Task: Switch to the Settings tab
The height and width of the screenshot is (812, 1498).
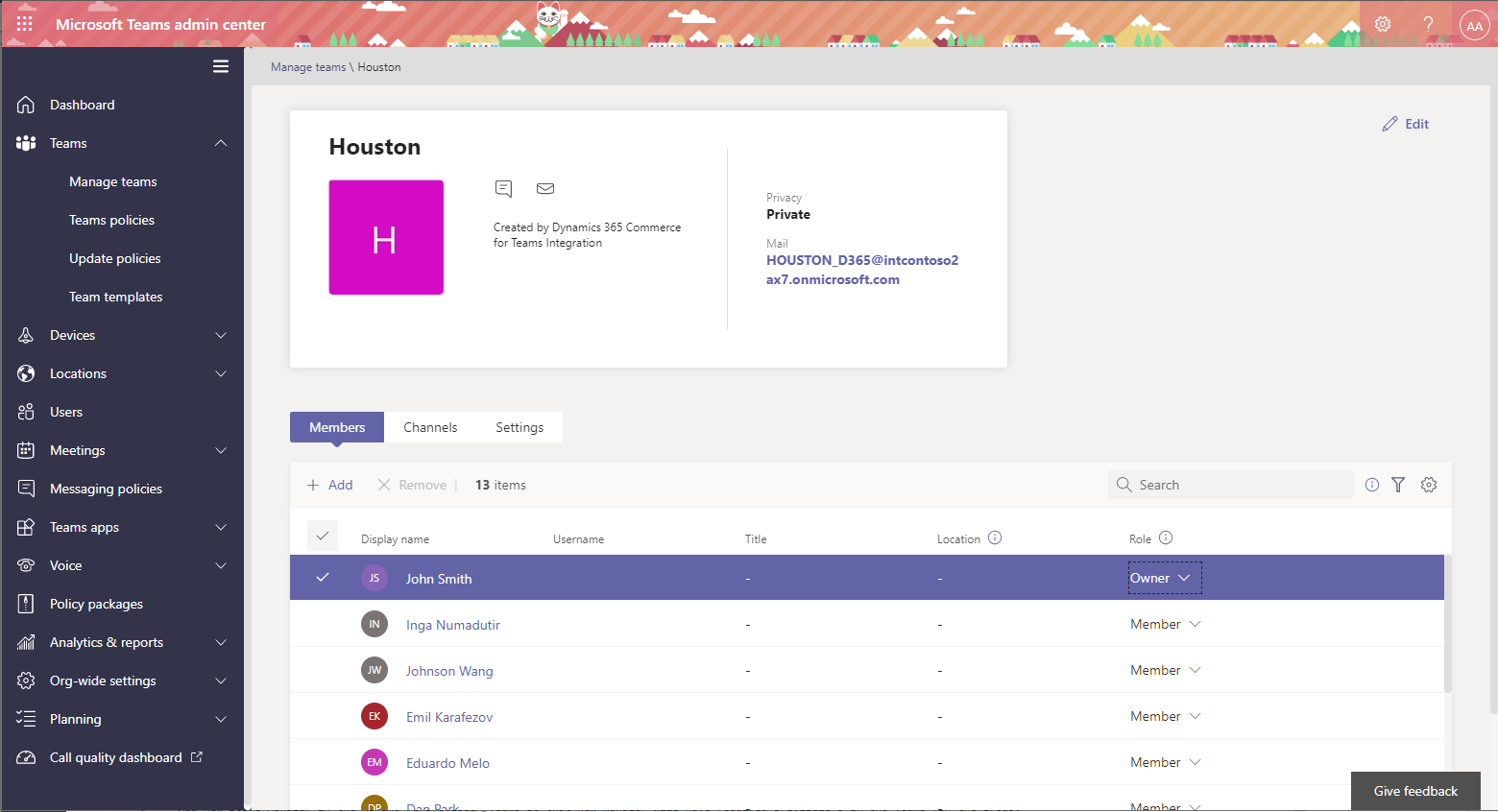Action: coord(519,426)
